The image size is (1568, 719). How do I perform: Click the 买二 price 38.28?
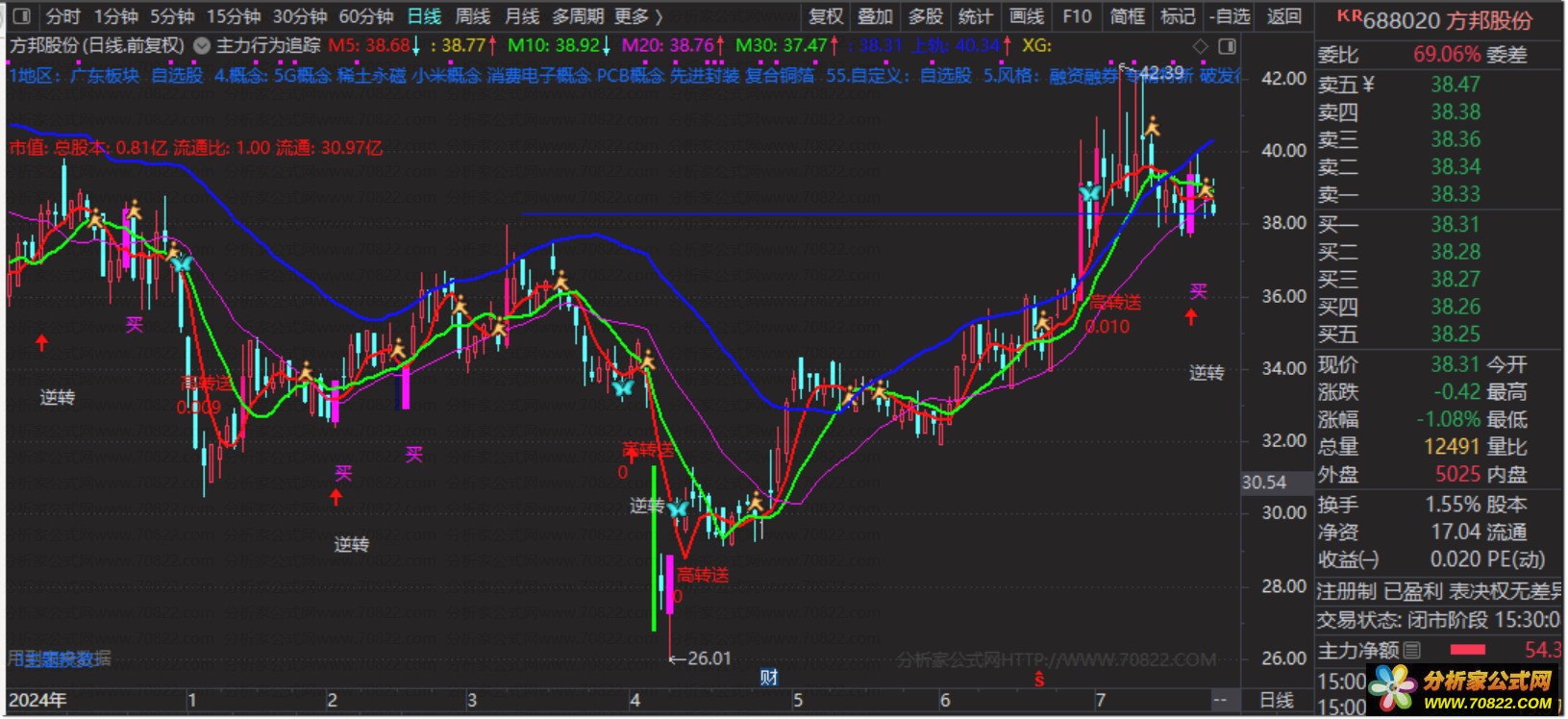(1456, 252)
